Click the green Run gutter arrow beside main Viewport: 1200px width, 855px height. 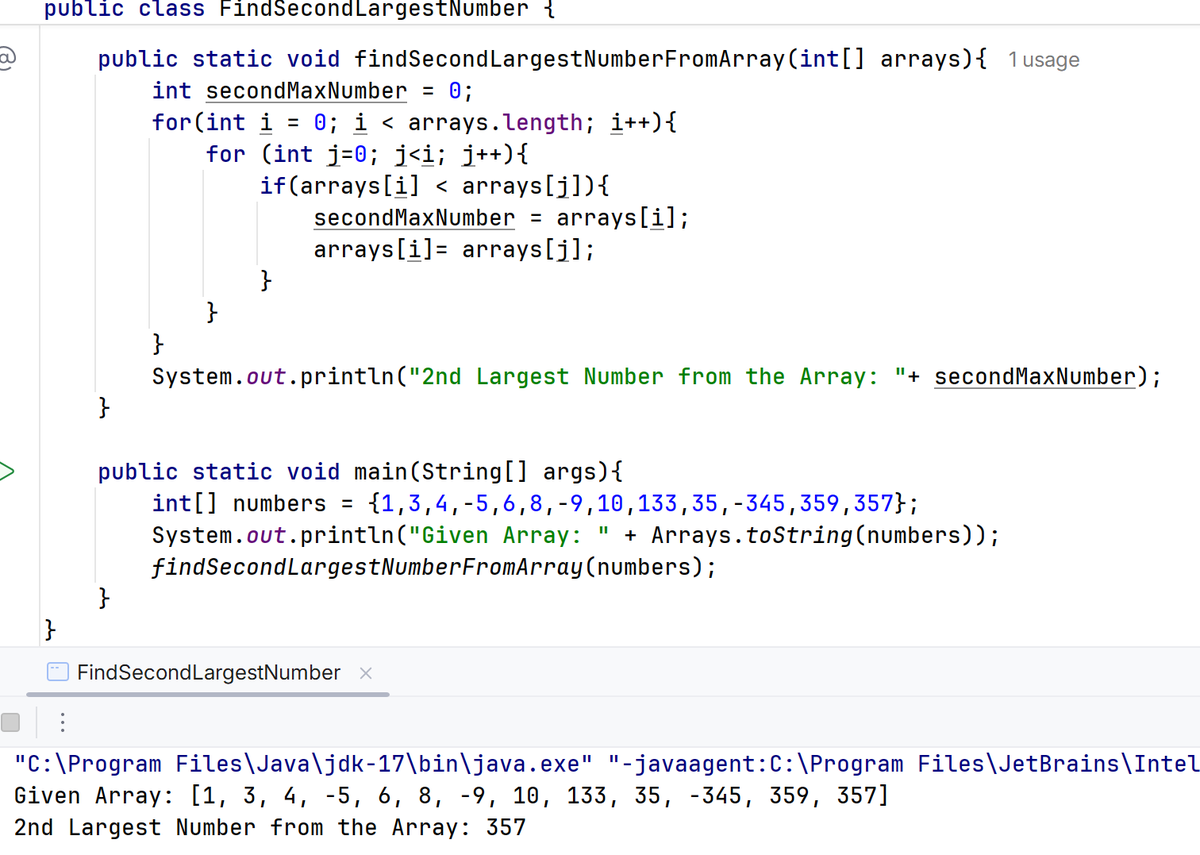pos(7,471)
